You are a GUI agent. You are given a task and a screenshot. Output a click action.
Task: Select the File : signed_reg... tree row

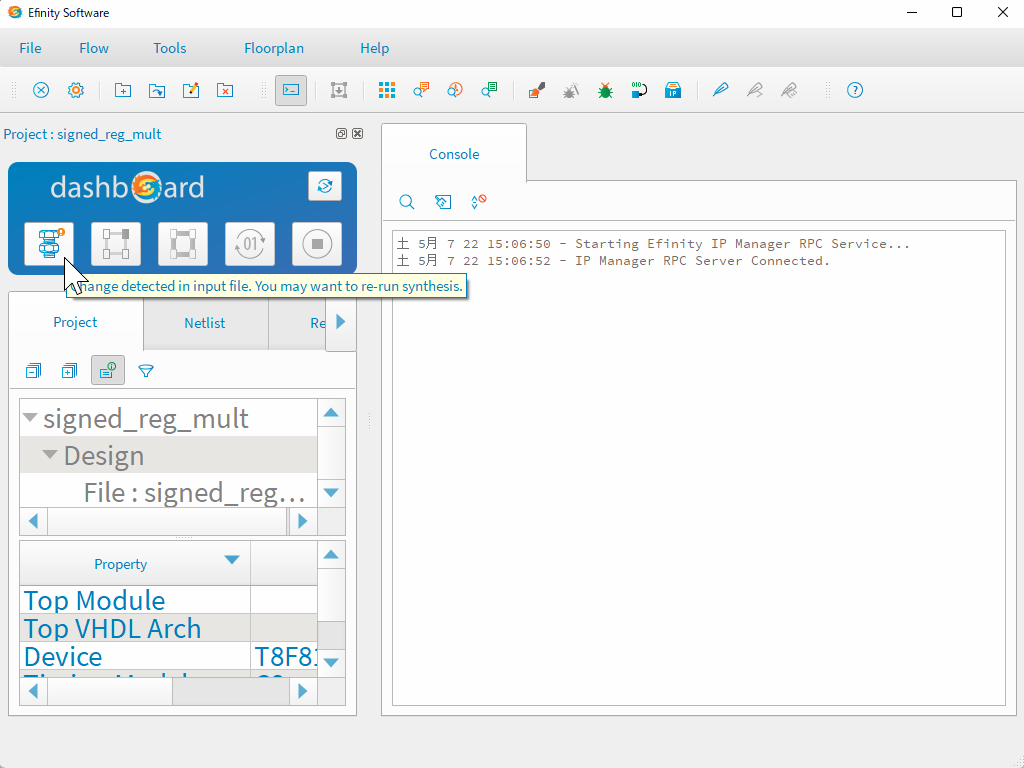(168, 492)
